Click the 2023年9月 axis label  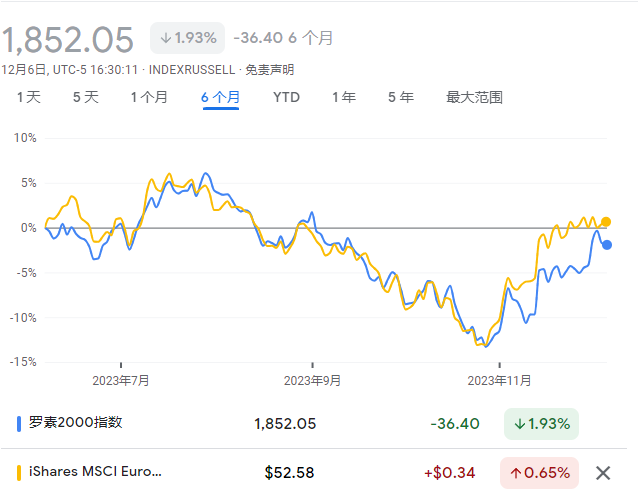coord(312,380)
